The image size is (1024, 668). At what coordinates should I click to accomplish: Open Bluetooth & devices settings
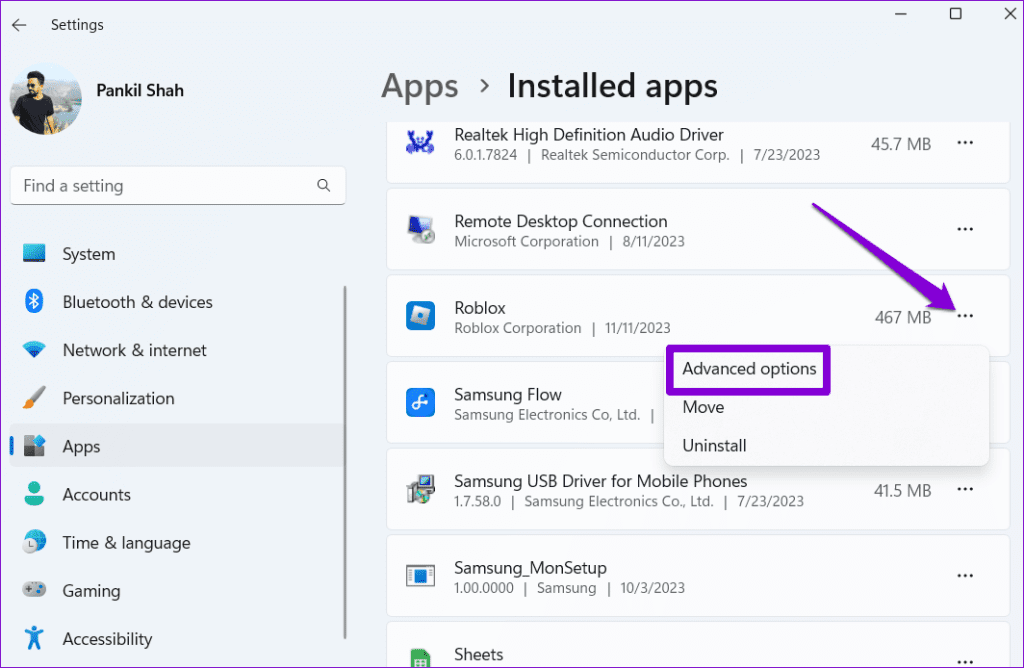pyautogui.click(x=137, y=302)
